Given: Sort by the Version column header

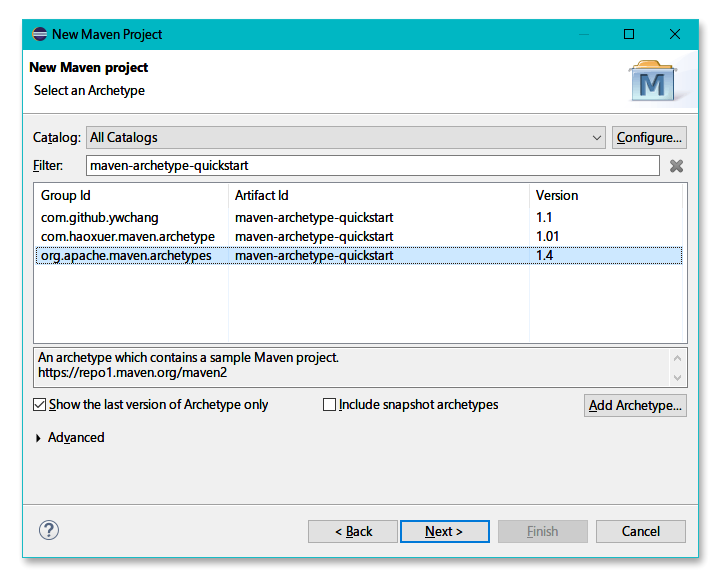Looking at the screenshot, I should click(606, 195).
